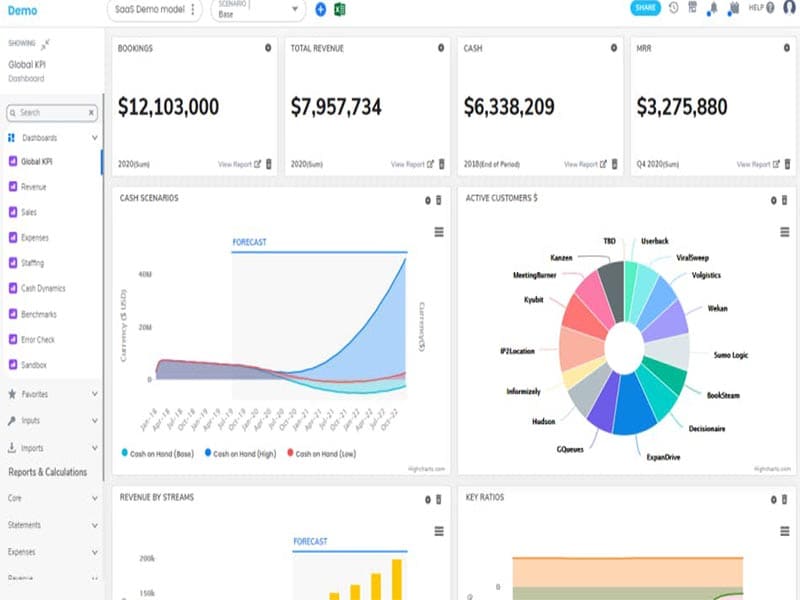The height and width of the screenshot is (600, 800).
Task: Open the notifications bell icon
Action: 712,9
